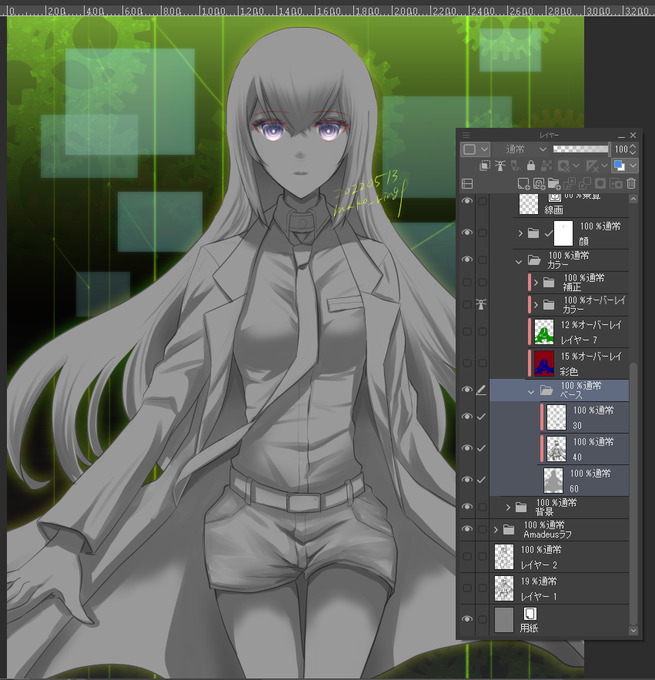Screen dimensions: 655x680
Task: Click the 顔 folder icon
Action: point(534,233)
